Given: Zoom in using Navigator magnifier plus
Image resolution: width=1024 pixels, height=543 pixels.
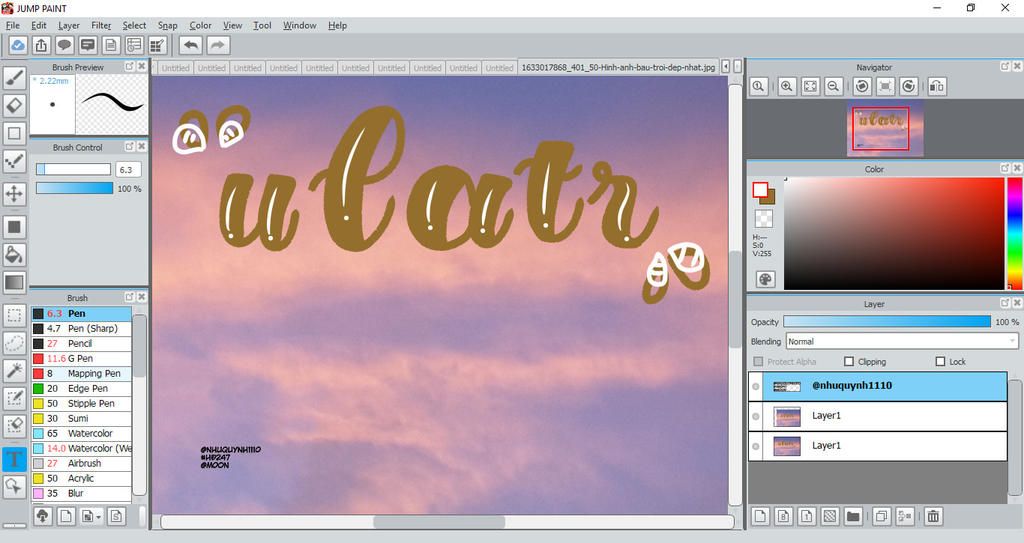Looking at the screenshot, I should [x=787, y=86].
